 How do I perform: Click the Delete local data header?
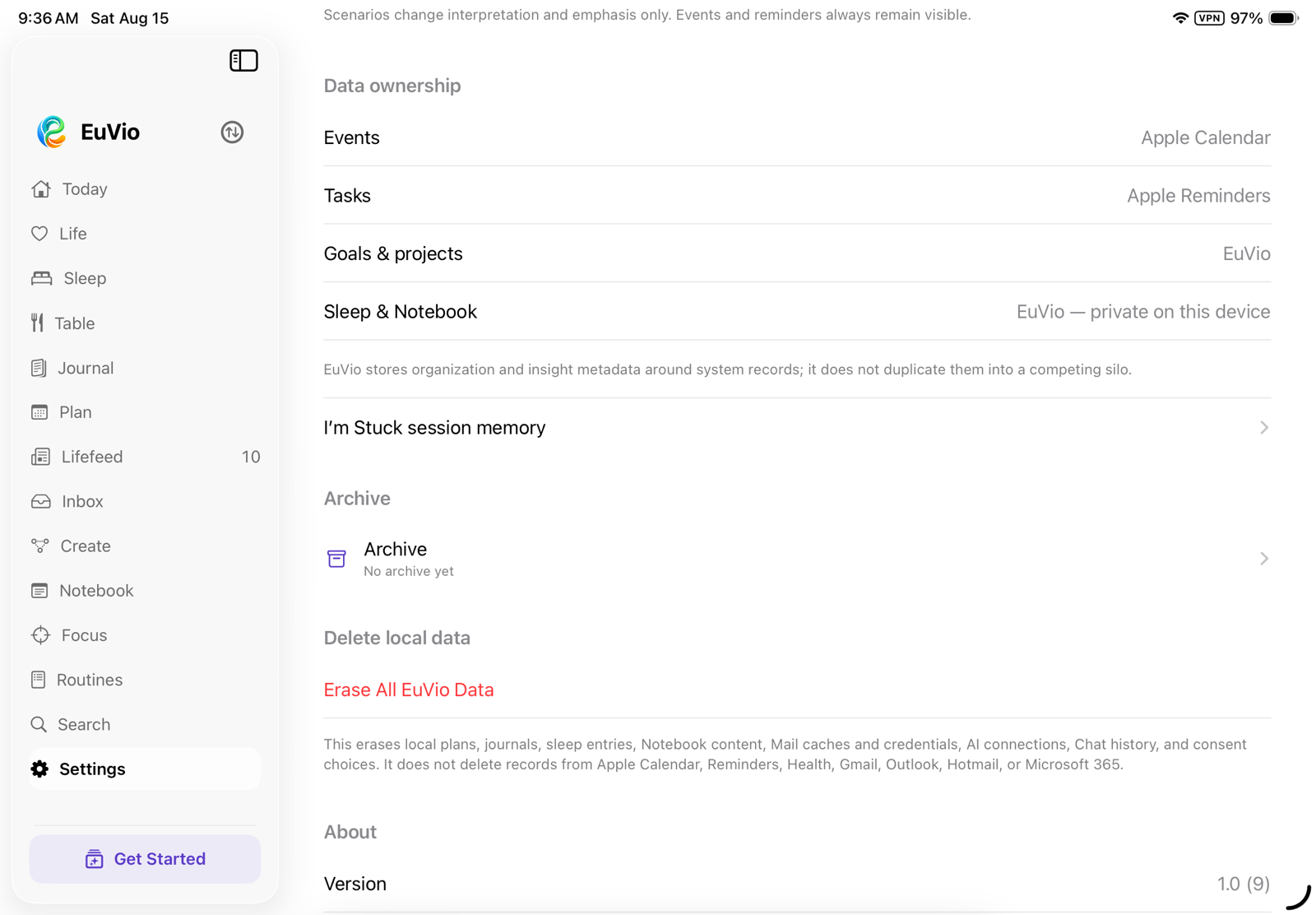(397, 638)
